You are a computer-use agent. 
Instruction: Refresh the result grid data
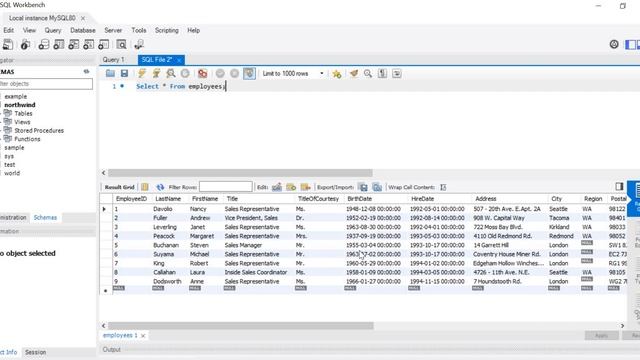(160, 187)
